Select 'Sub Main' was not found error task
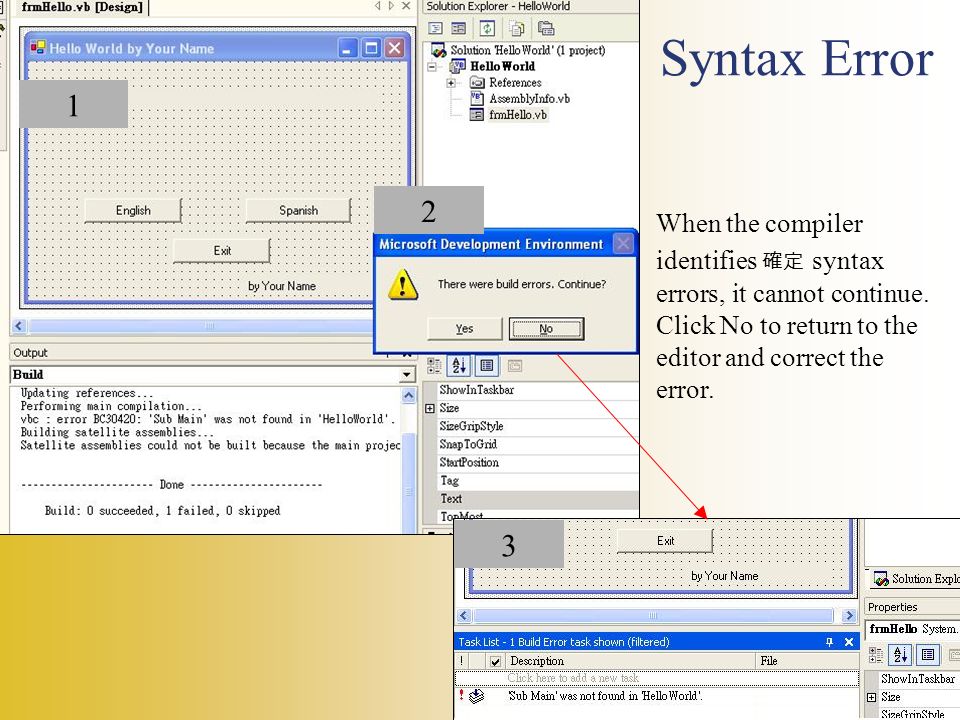The height and width of the screenshot is (720, 960). point(656,696)
